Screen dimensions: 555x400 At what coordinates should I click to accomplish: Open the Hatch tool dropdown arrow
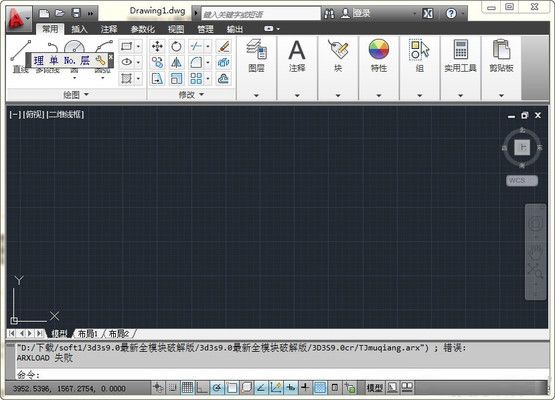click(x=138, y=78)
